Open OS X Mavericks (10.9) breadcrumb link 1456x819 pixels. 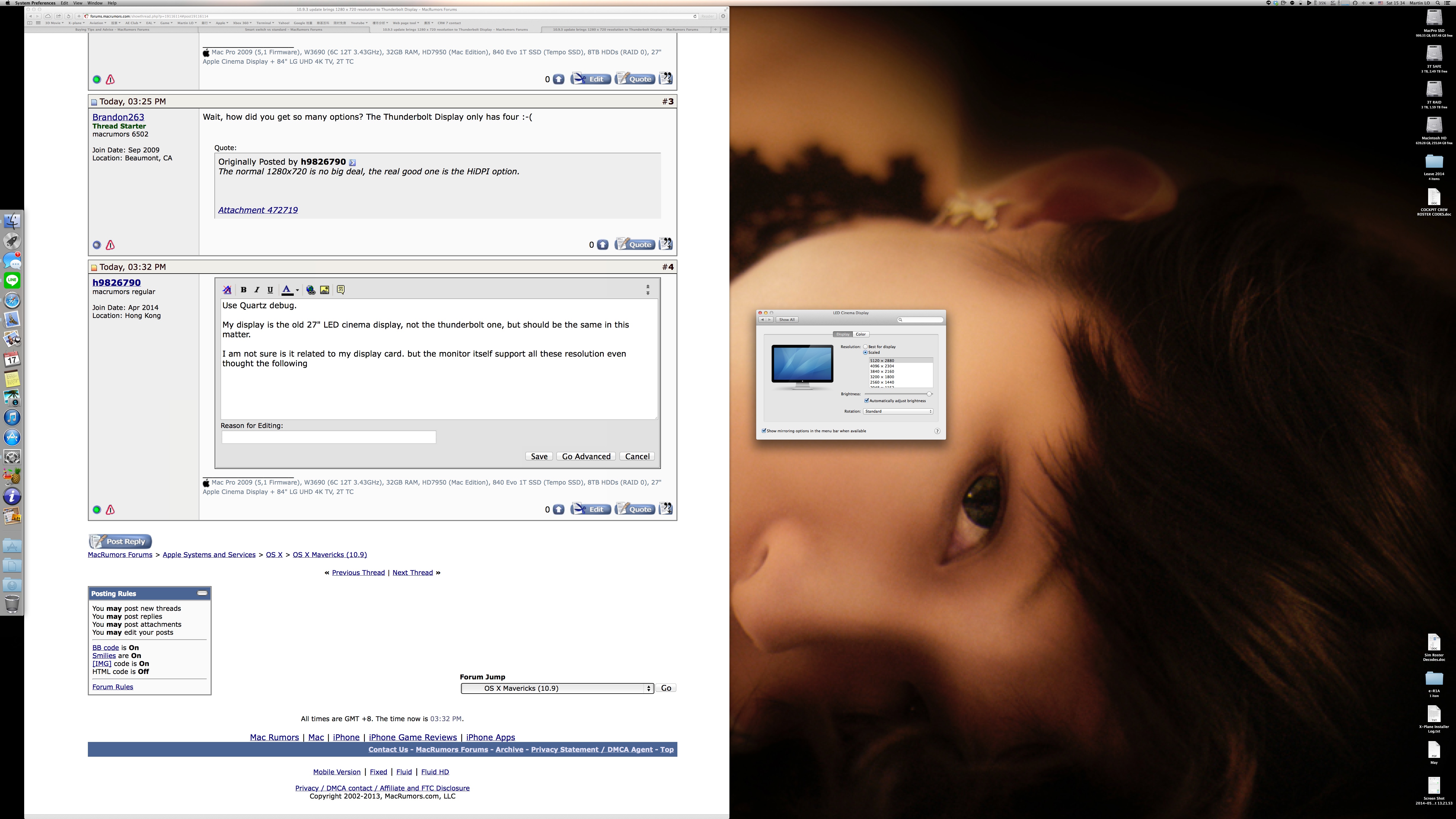(330, 555)
